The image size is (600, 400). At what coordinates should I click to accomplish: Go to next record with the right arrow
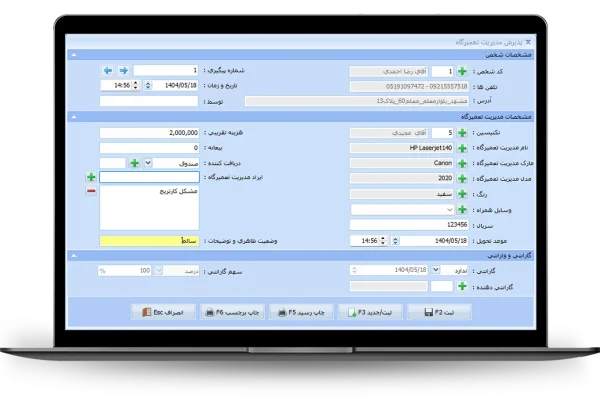[x=123, y=71]
